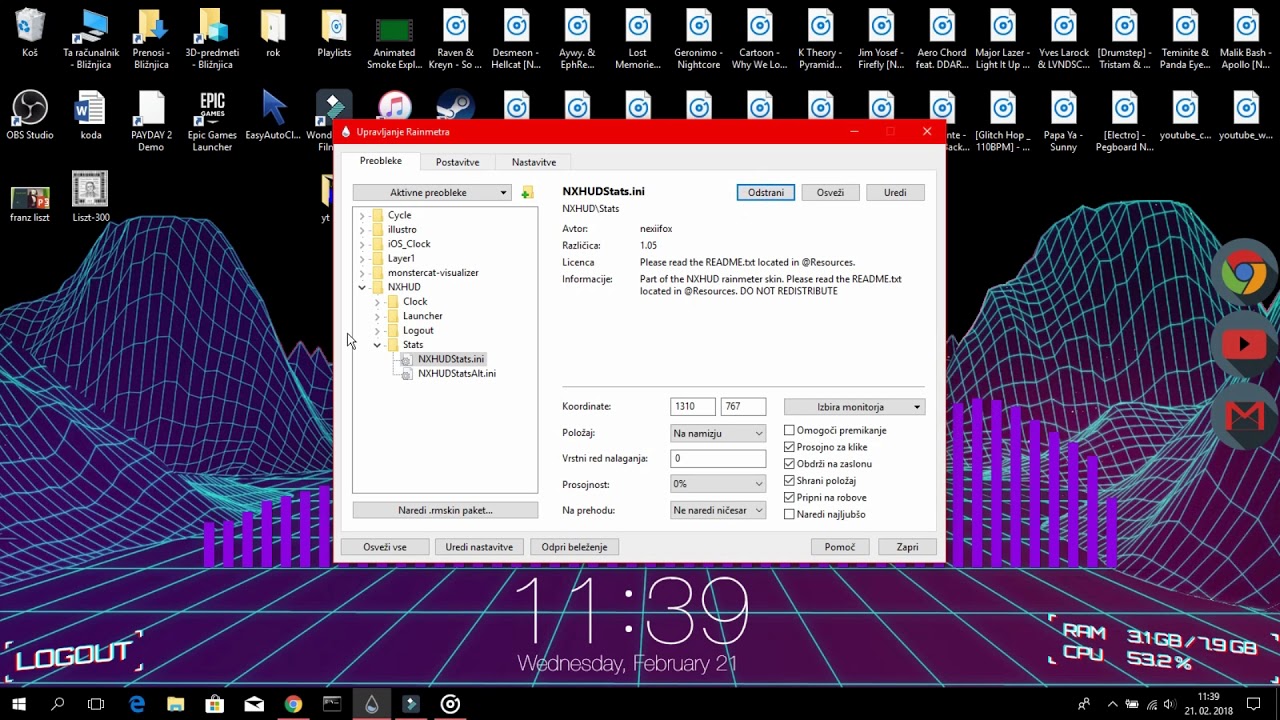The height and width of the screenshot is (720, 1280).
Task: Open the Izbira monitorja dropdown
Action: (x=854, y=407)
